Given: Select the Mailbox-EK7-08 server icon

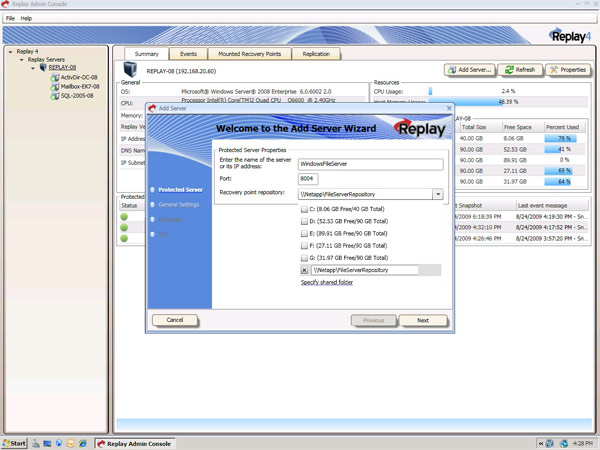Looking at the screenshot, I should [x=55, y=86].
